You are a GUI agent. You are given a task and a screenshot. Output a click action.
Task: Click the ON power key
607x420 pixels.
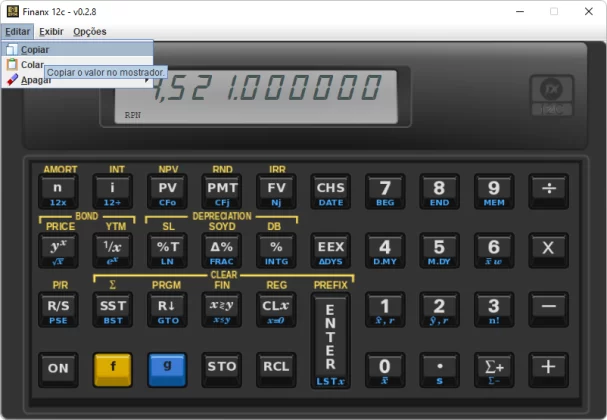pos(58,370)
